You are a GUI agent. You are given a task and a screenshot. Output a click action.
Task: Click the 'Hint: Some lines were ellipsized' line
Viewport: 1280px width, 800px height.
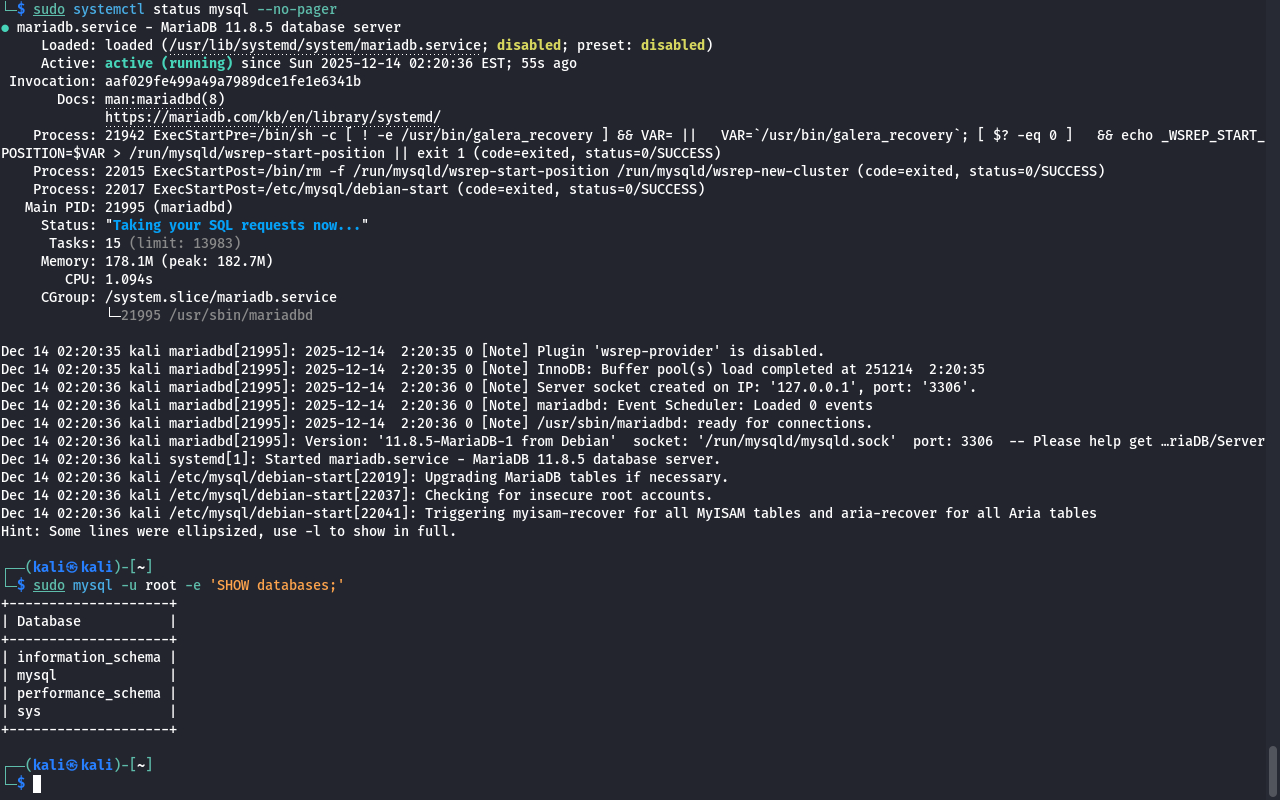tap(228, 531)
